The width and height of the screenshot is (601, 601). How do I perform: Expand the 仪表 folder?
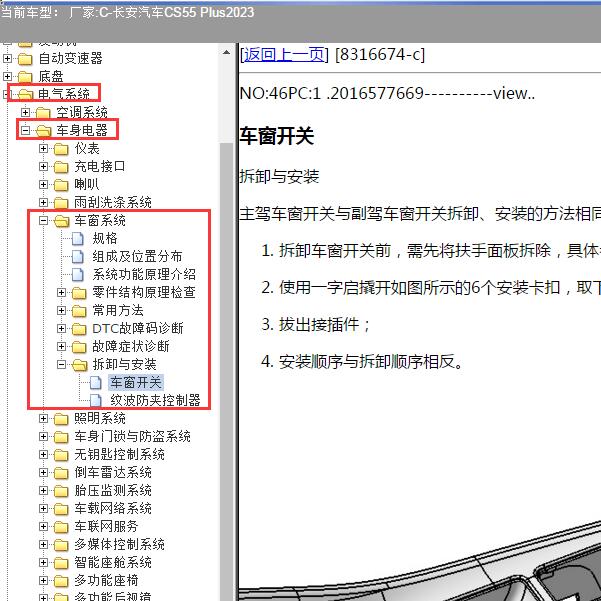pos(43,148)
